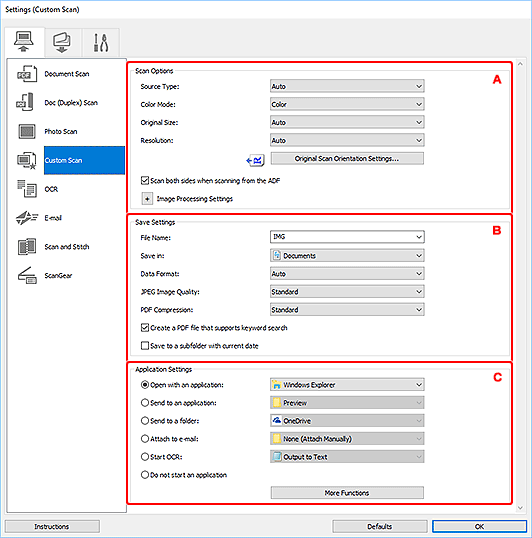Choose the Doc (Duplex) Scan icon

[25, 102]
